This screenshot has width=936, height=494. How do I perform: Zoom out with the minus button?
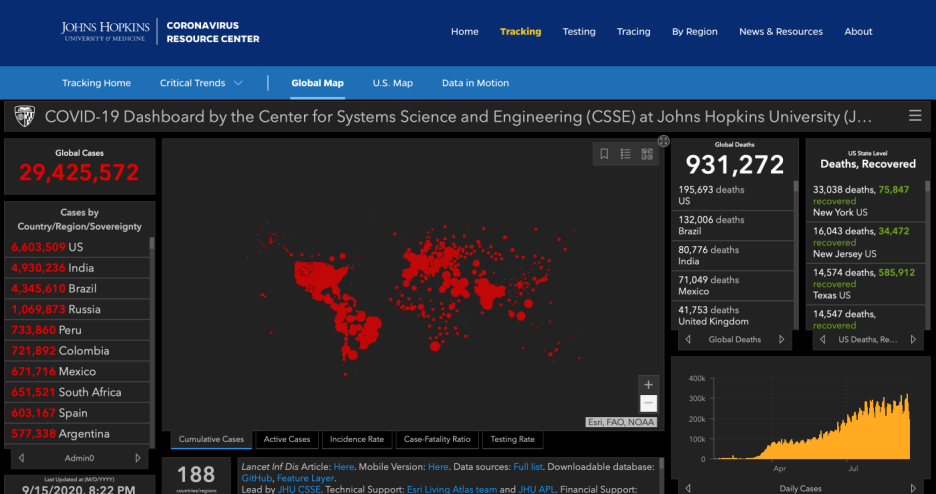coord(648,404)
